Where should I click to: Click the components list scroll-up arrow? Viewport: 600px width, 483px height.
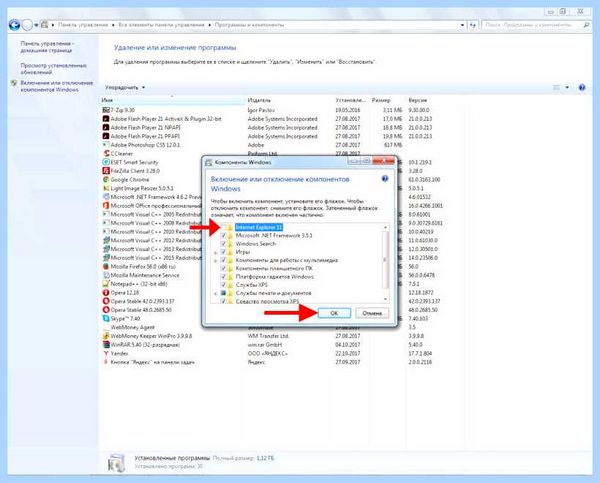385,227
